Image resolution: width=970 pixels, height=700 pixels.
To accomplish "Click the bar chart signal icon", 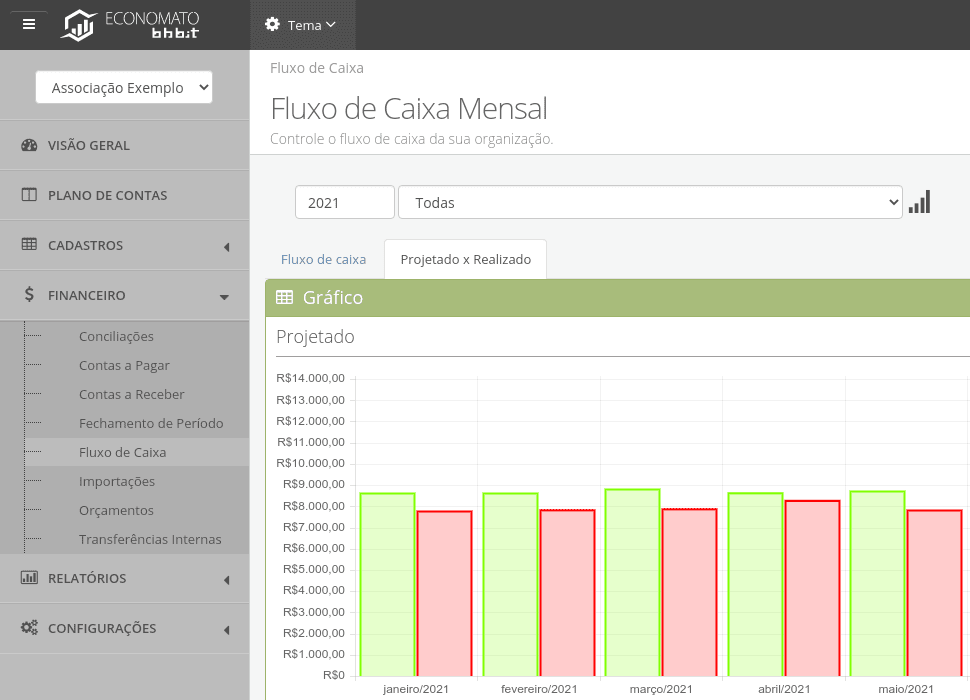I will [x=919, y=202].
